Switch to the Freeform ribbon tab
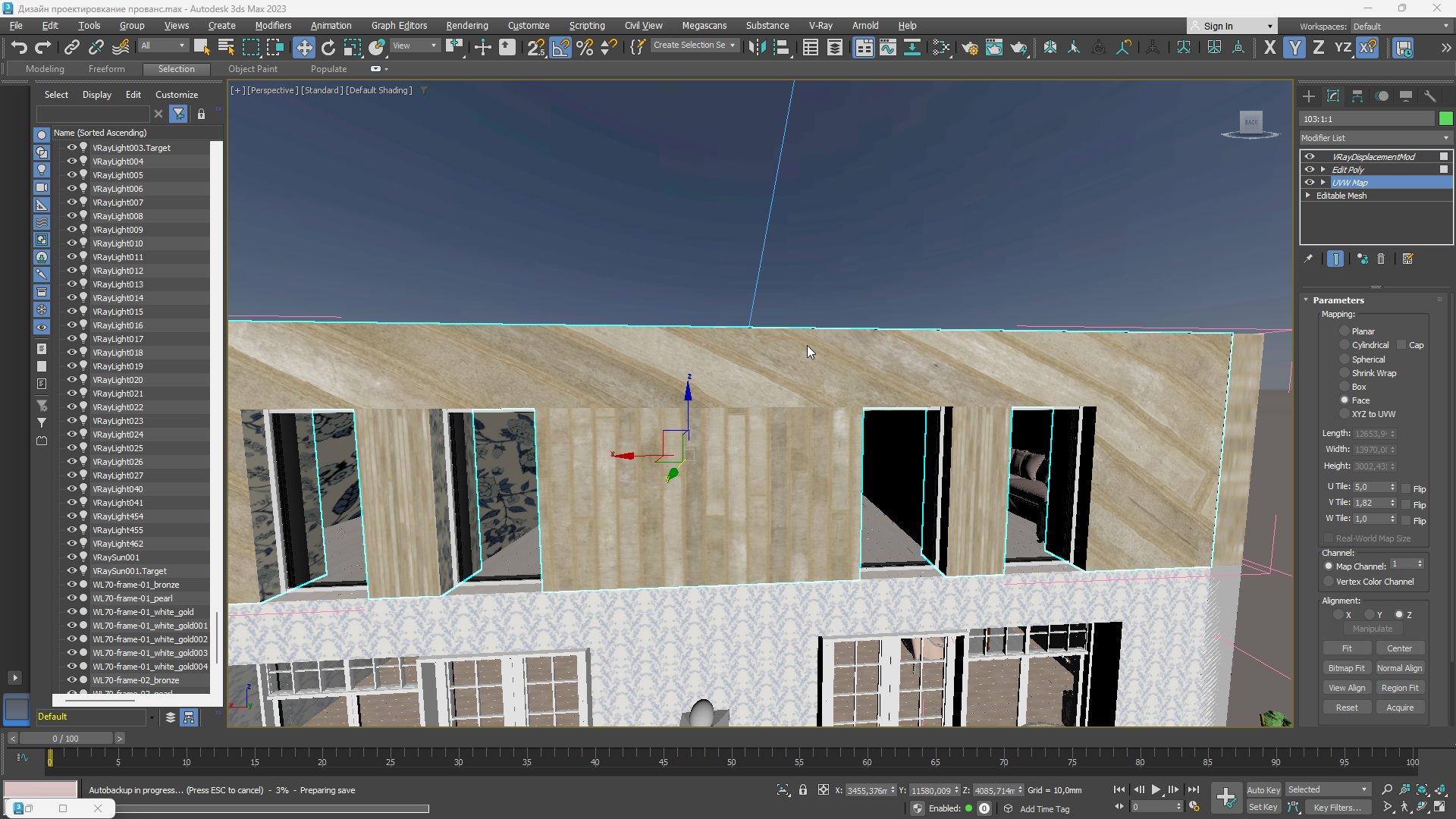Screen dimensions: 1456x819 tap(106, 69)
